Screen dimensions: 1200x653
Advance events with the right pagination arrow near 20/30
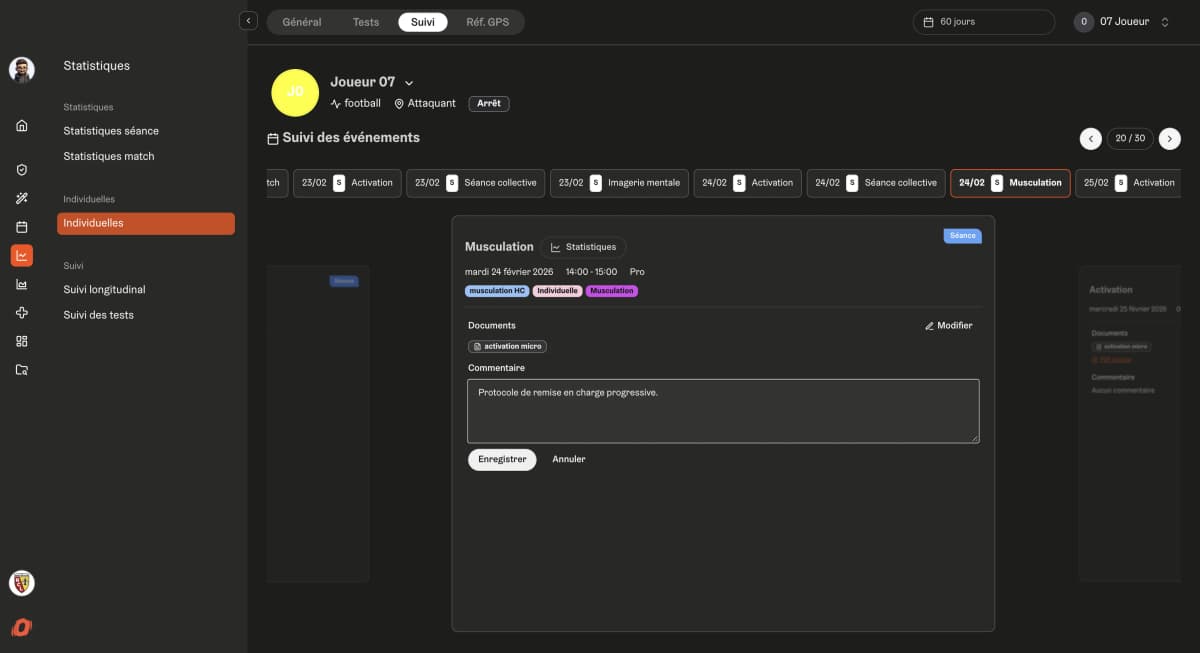1169,139
